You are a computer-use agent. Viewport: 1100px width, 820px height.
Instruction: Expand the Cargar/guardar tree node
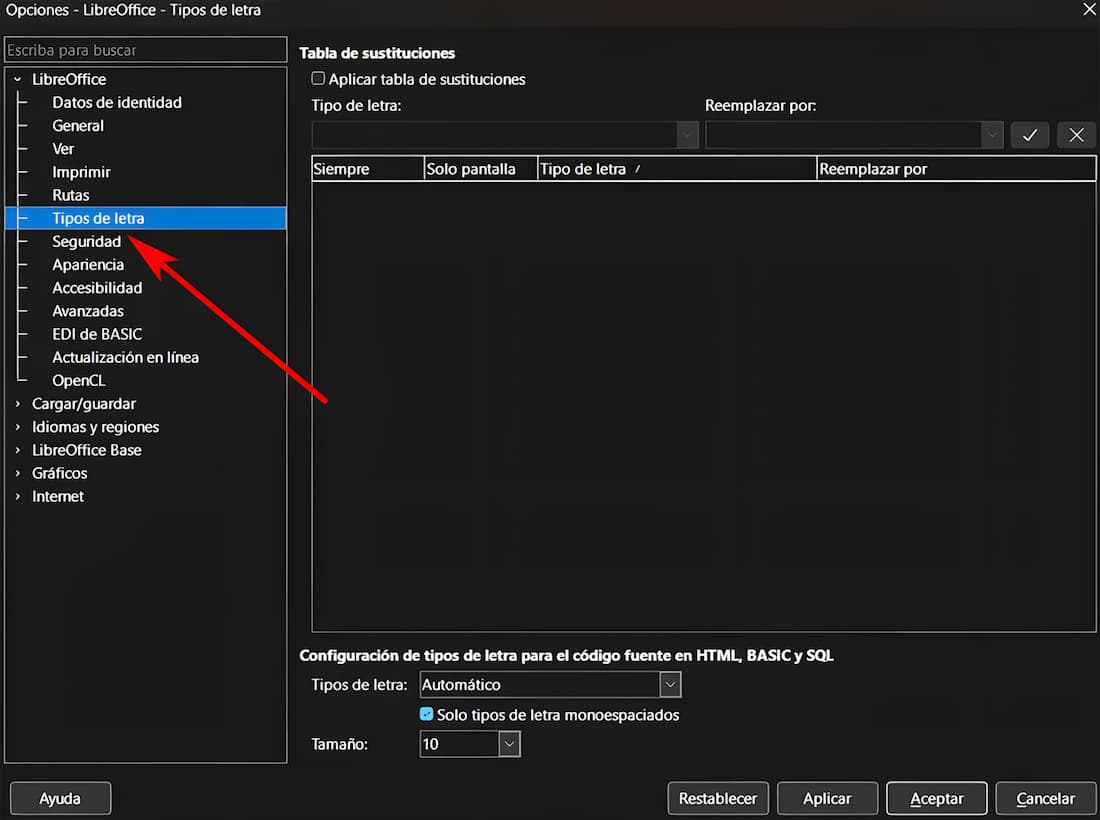tap(18, 404)
